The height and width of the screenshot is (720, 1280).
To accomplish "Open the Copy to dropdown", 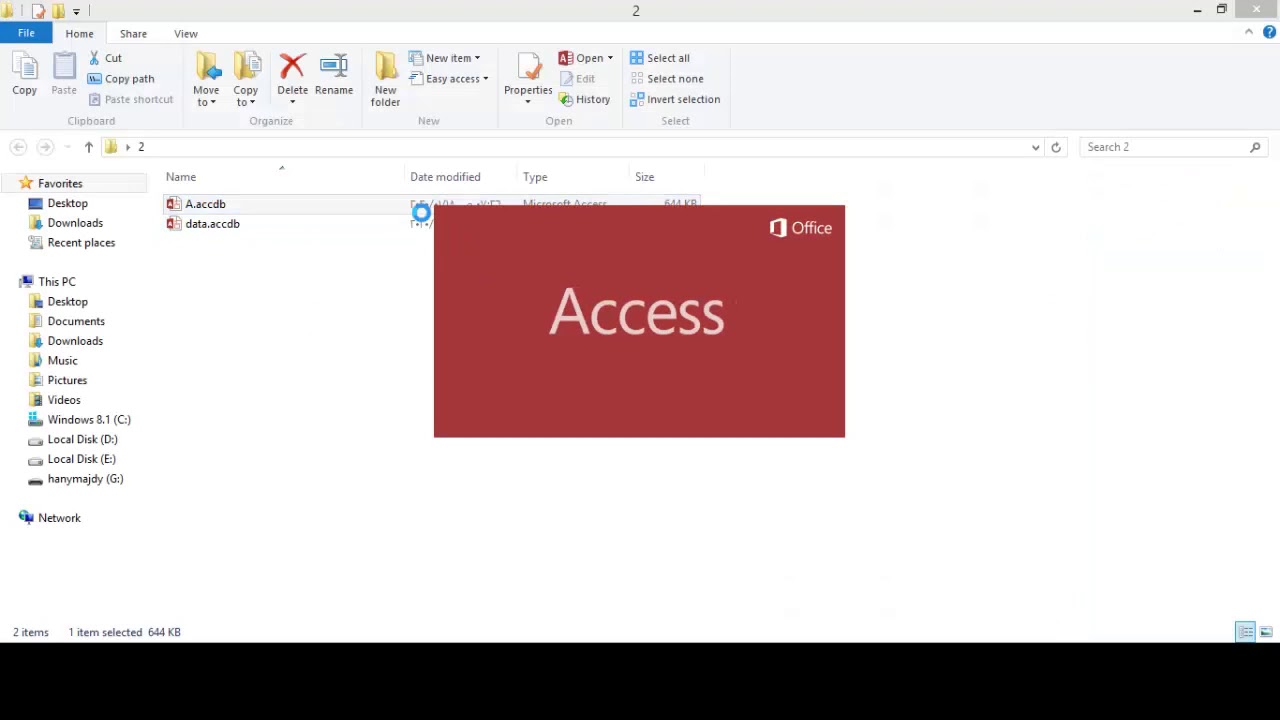I will coord(246,80).
